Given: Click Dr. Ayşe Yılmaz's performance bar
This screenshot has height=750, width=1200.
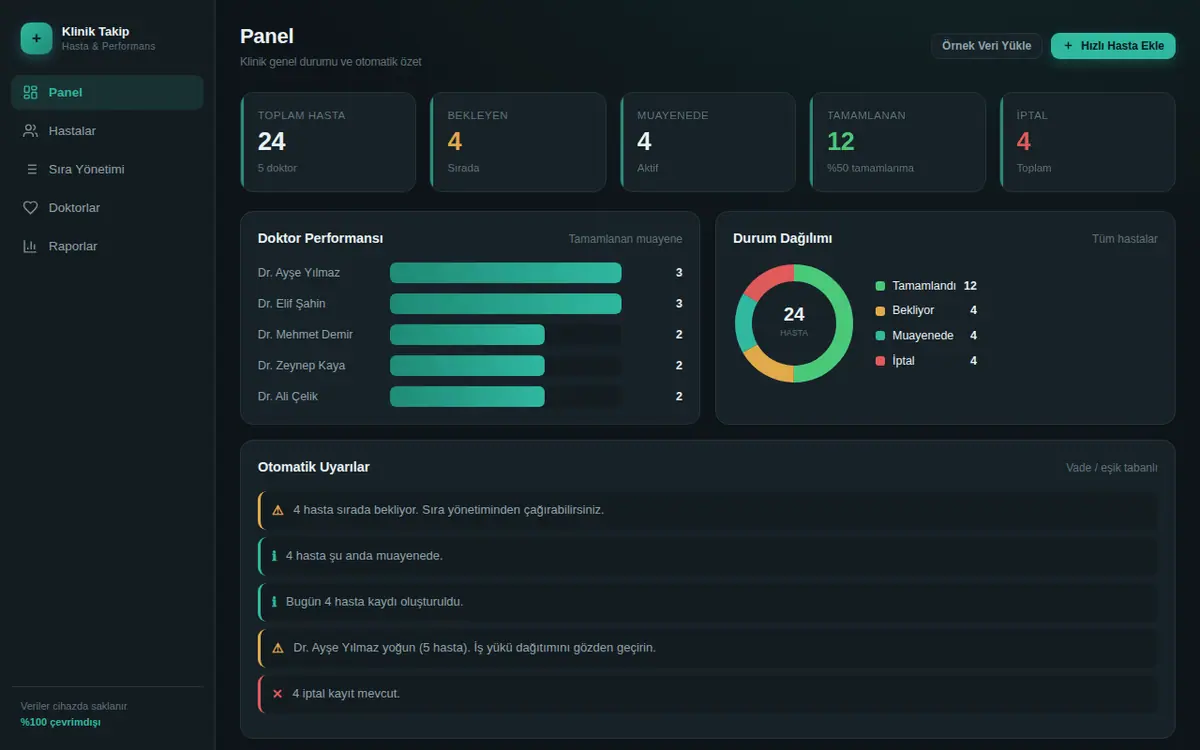Looking at the screenshot, I should (x=505, y=273).
